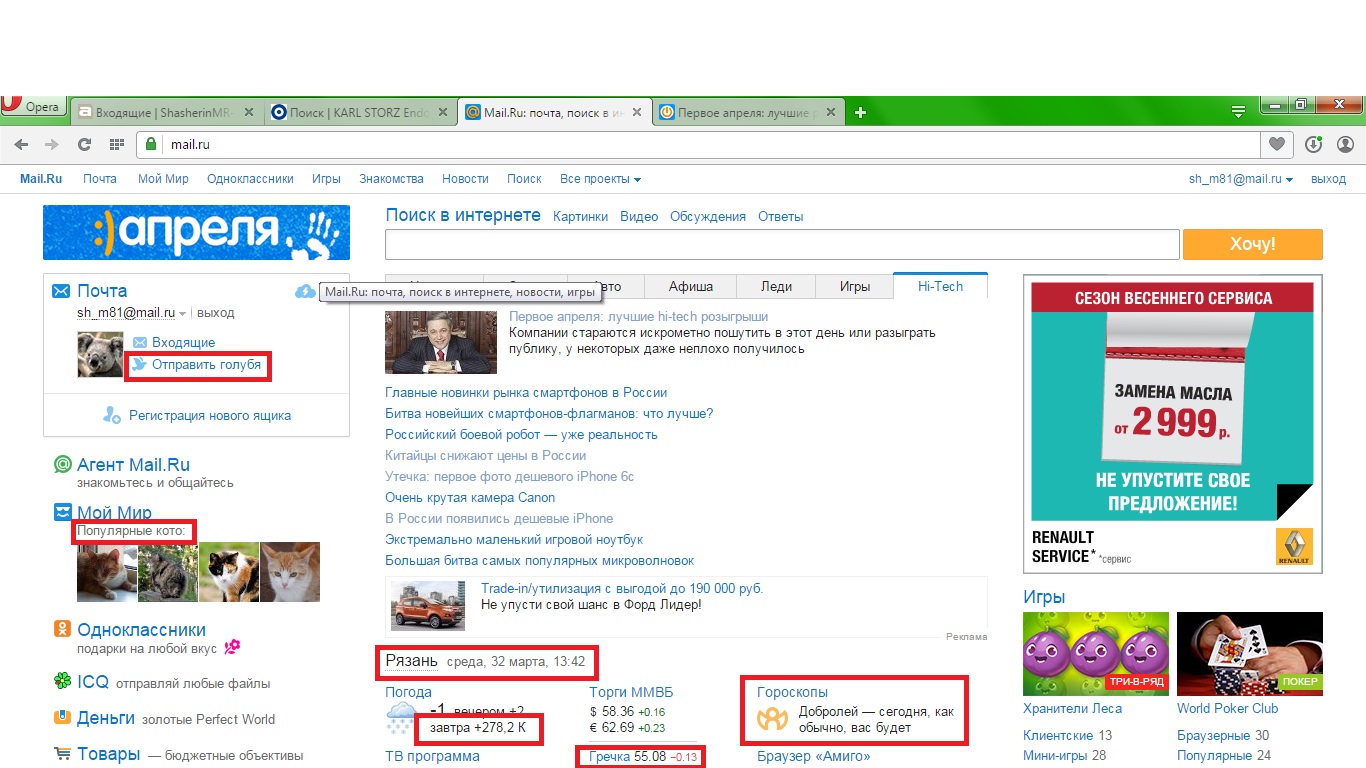This screenshot has width=1366, height=768.
Task: Select the Hi-Tech news tab
Action: [x=940, y=286]
